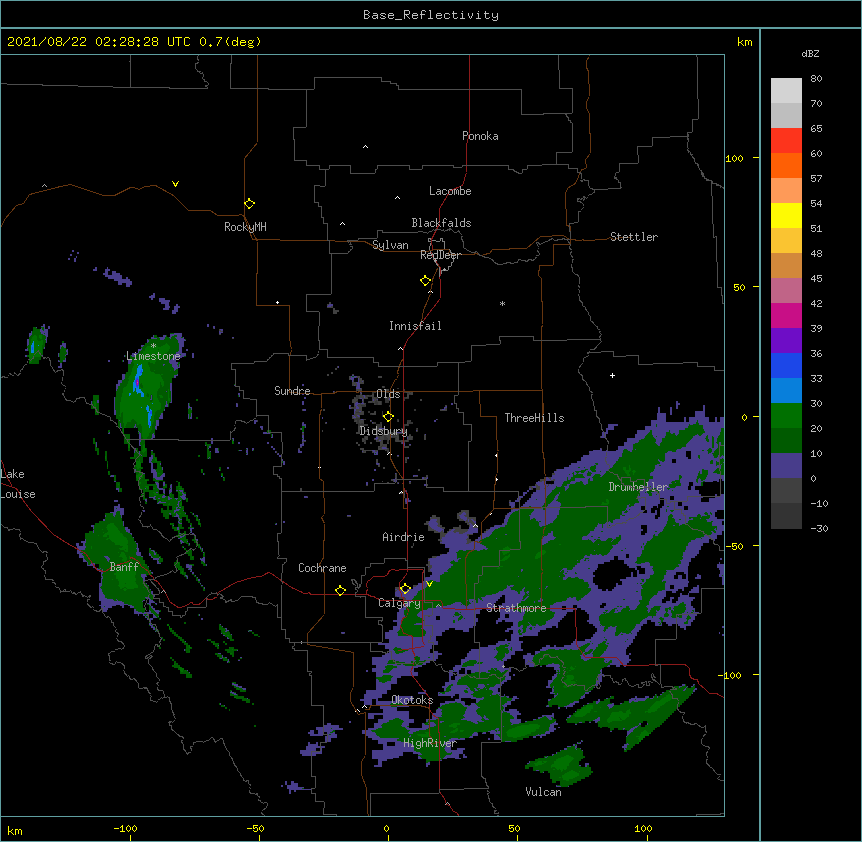Viewport: 862px width, 842px height.
Task: Click the Cochrane label
Action: click(x=322, y=568)
